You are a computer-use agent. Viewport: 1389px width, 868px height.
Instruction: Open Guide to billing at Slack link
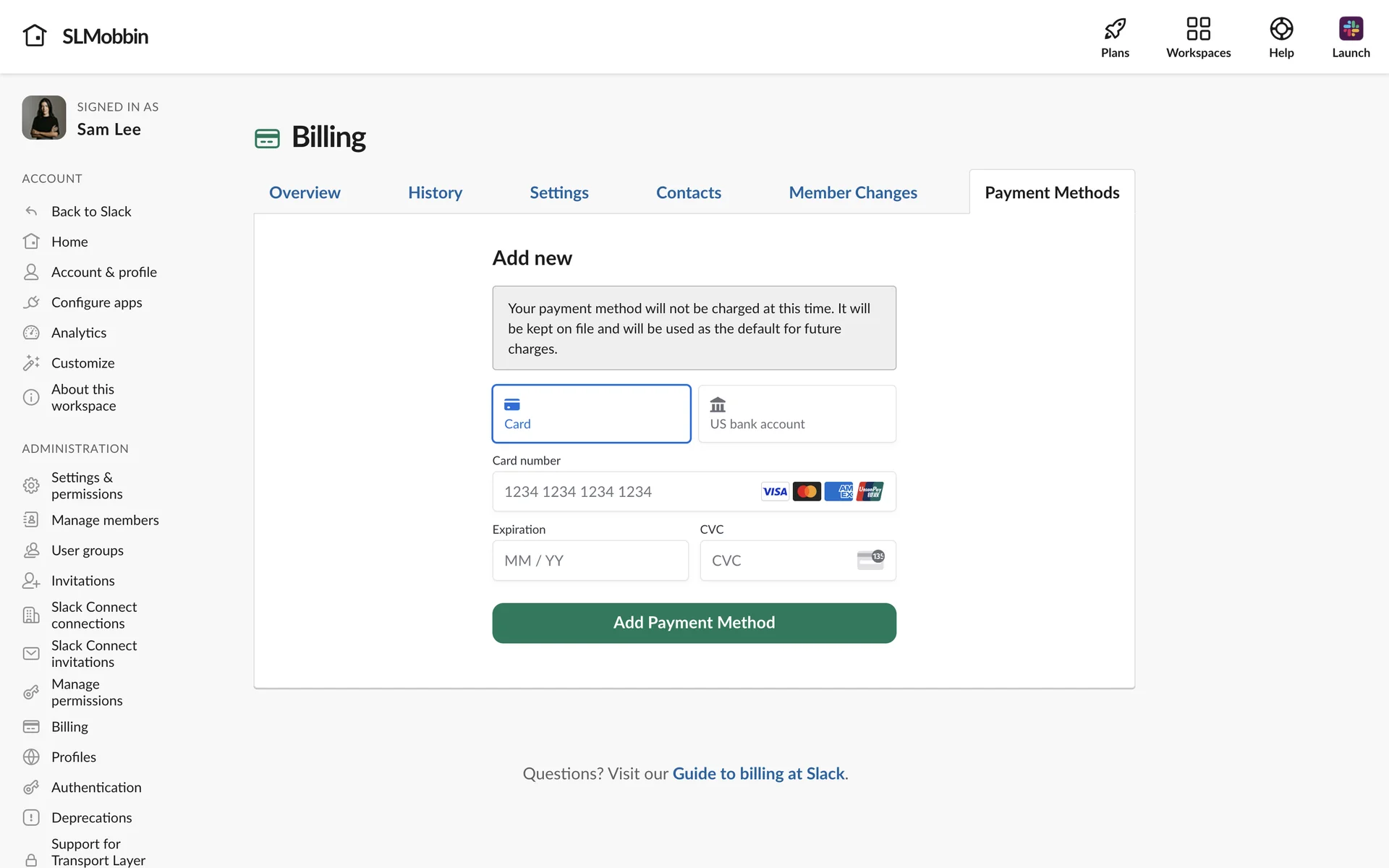[x=758, y=773]
